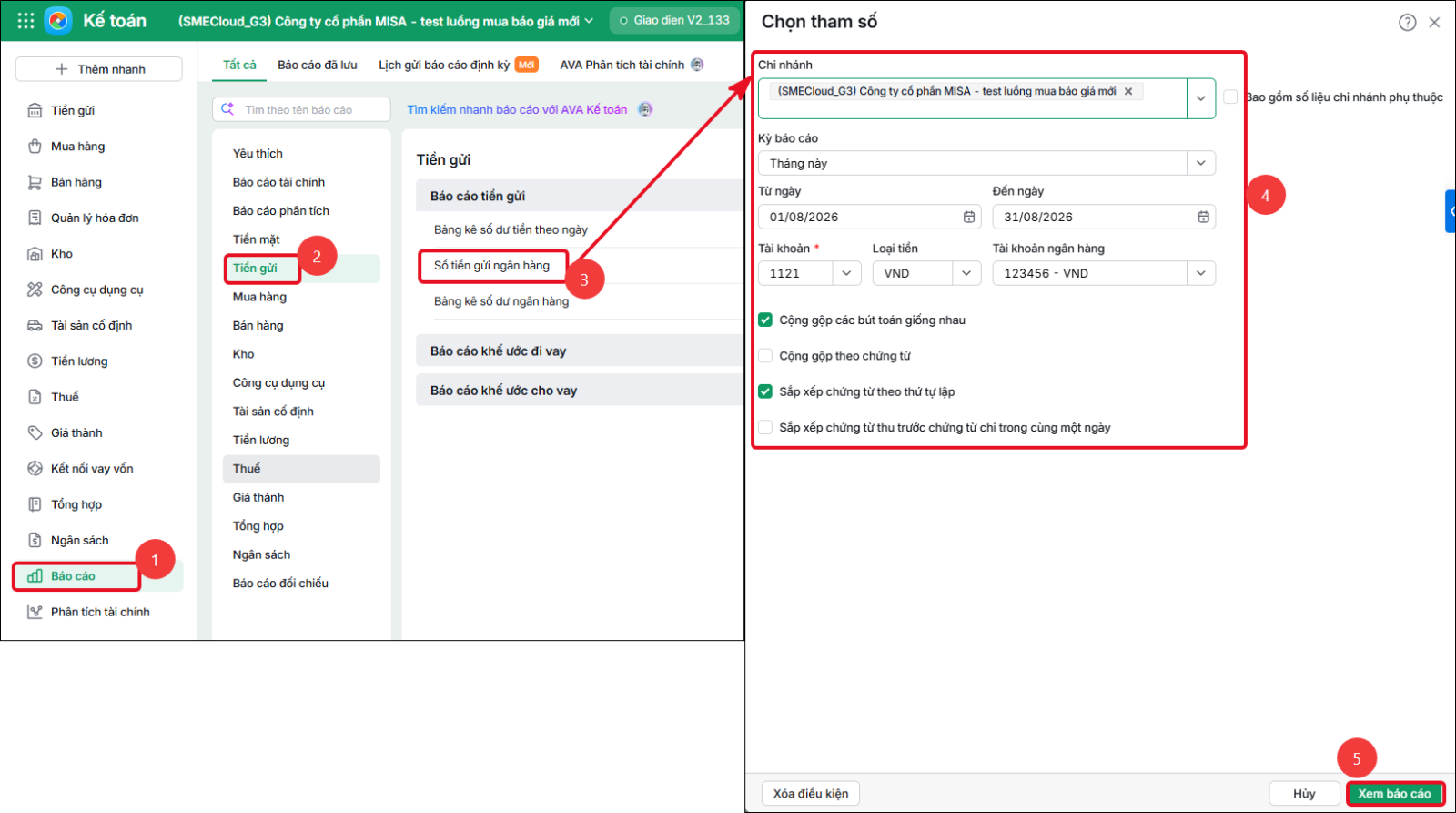Click the Tiền lương sidebar coin icon

click(35, 361)
